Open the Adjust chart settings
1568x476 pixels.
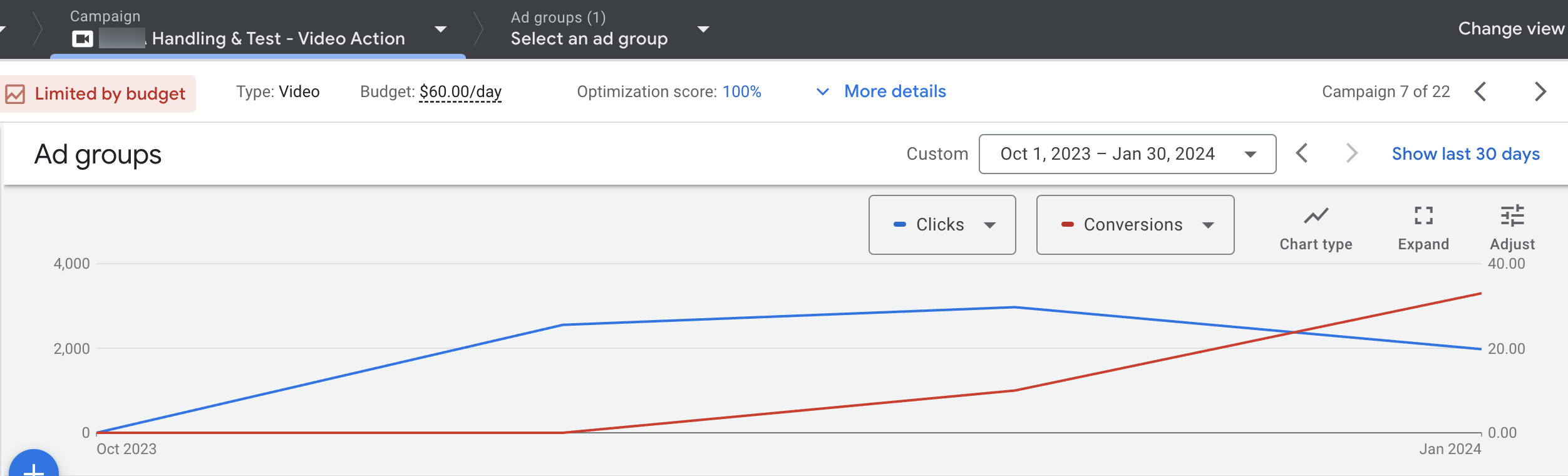tap(1512, 217)
